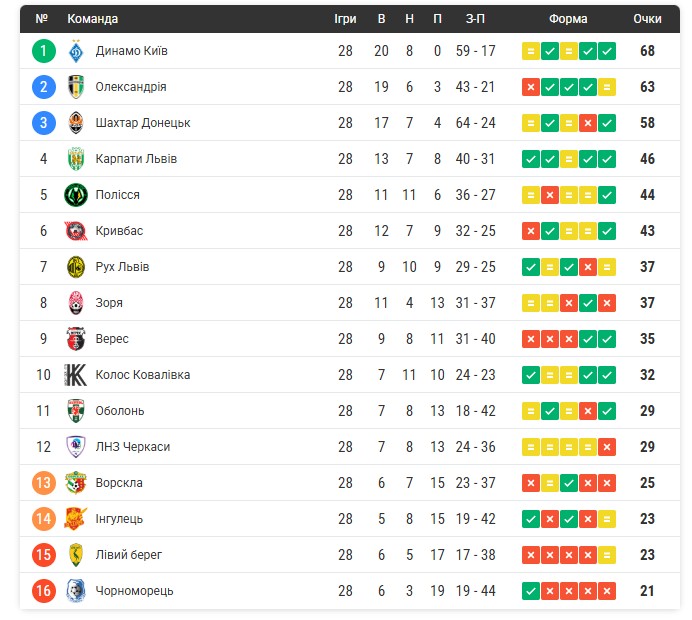This screenshot has height=620, width=692.
Task: Sort table by Очки column header
Action: click(647, 19)
